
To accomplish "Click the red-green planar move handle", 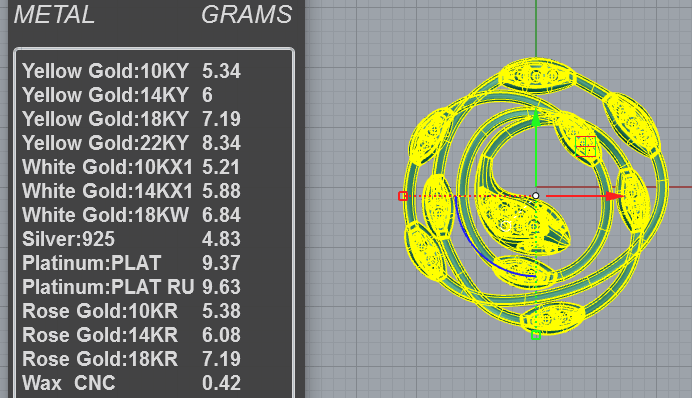I will click(586, 146).
